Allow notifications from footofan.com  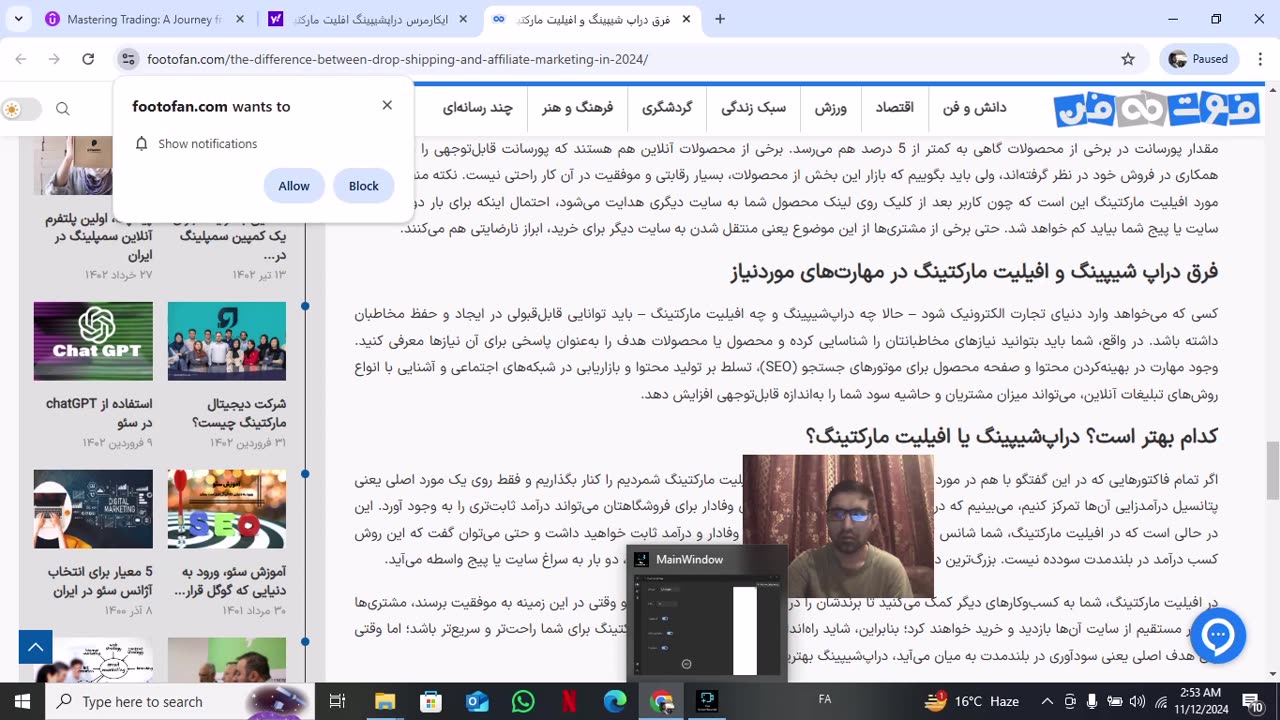294,186
